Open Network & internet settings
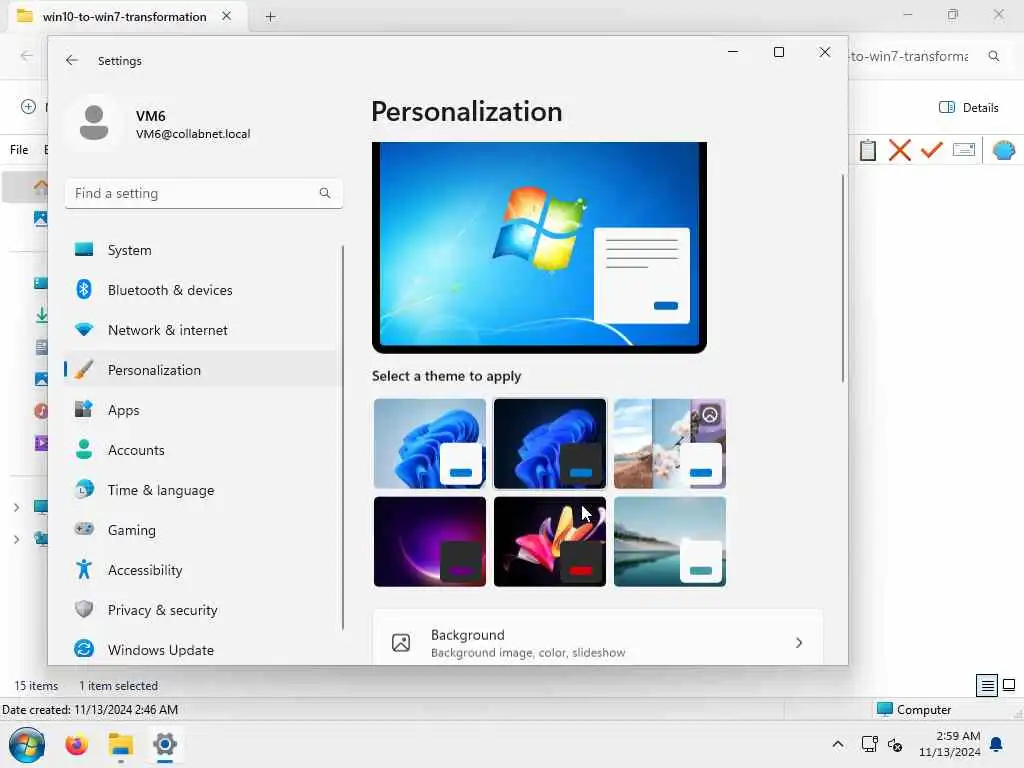1024x768 pixels. click(x=202, y=330)
